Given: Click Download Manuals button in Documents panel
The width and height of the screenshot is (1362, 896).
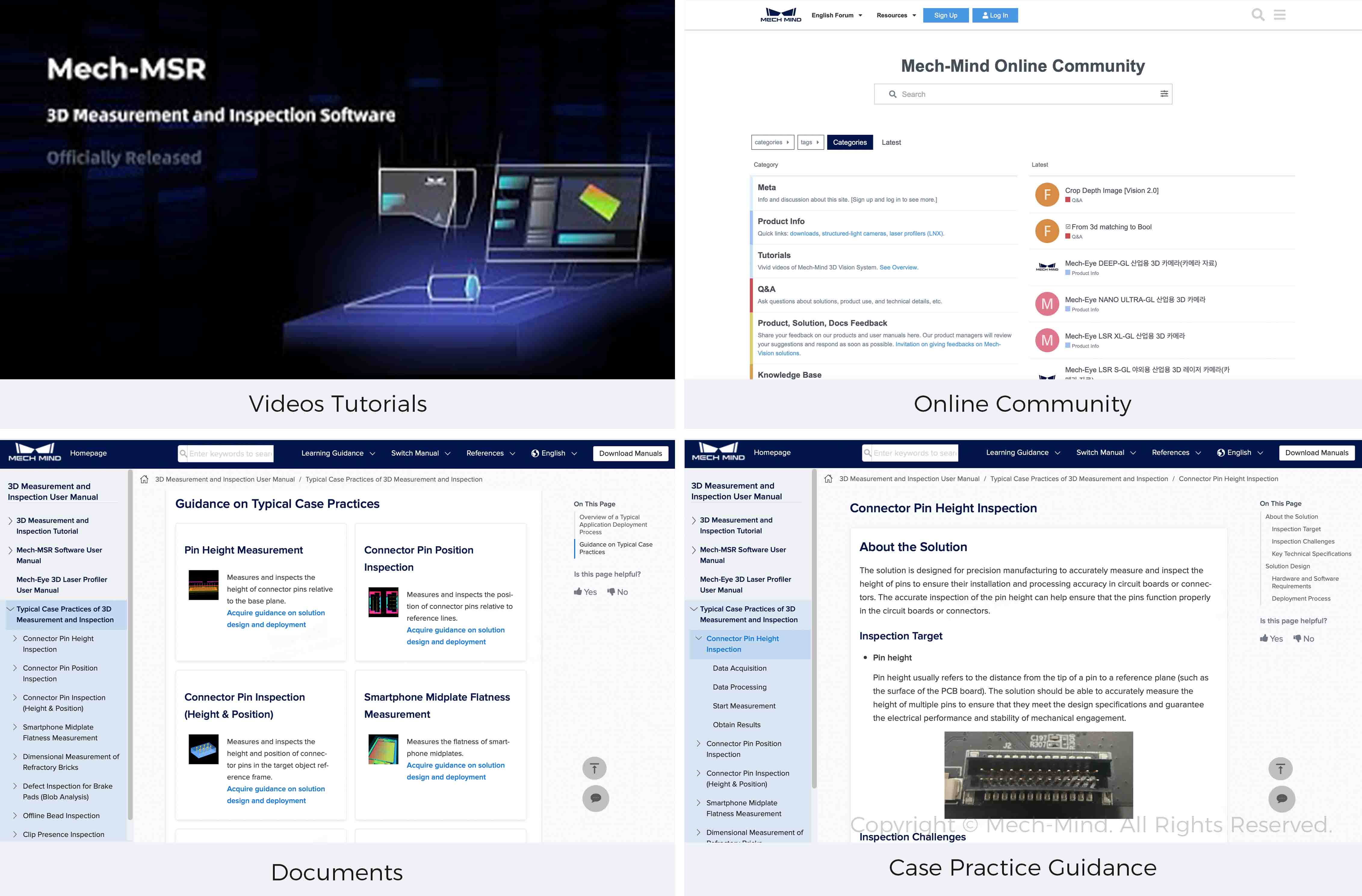Looking at the screenshot, I should (630, 454).
